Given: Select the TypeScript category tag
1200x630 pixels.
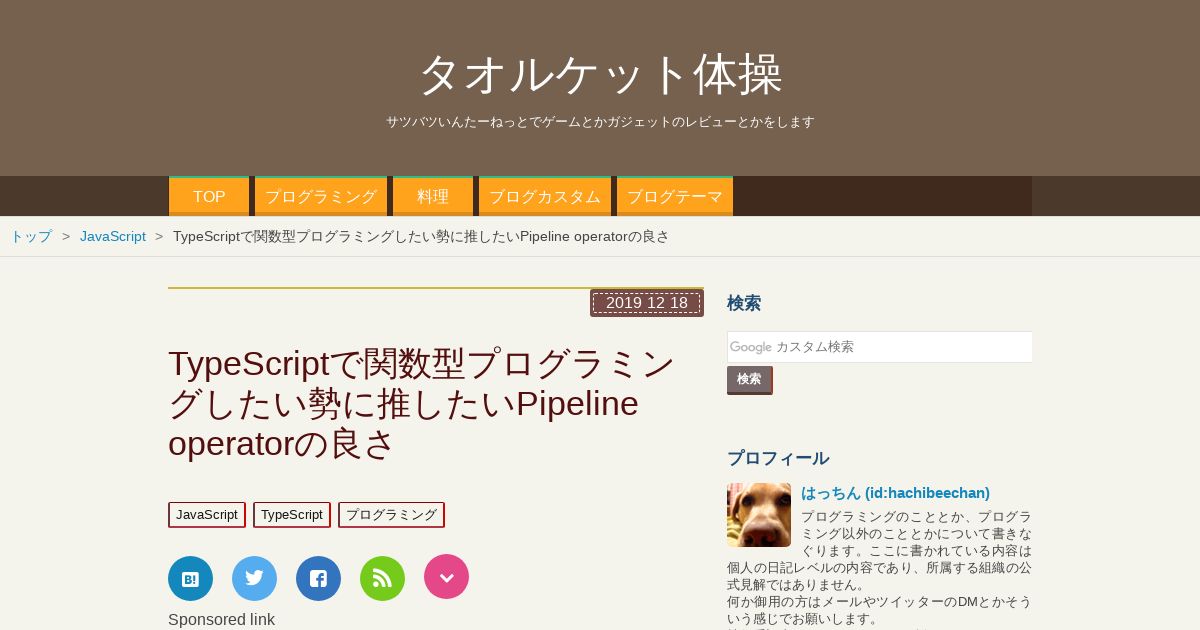Looking at the screenshot, I should (292, 515).
